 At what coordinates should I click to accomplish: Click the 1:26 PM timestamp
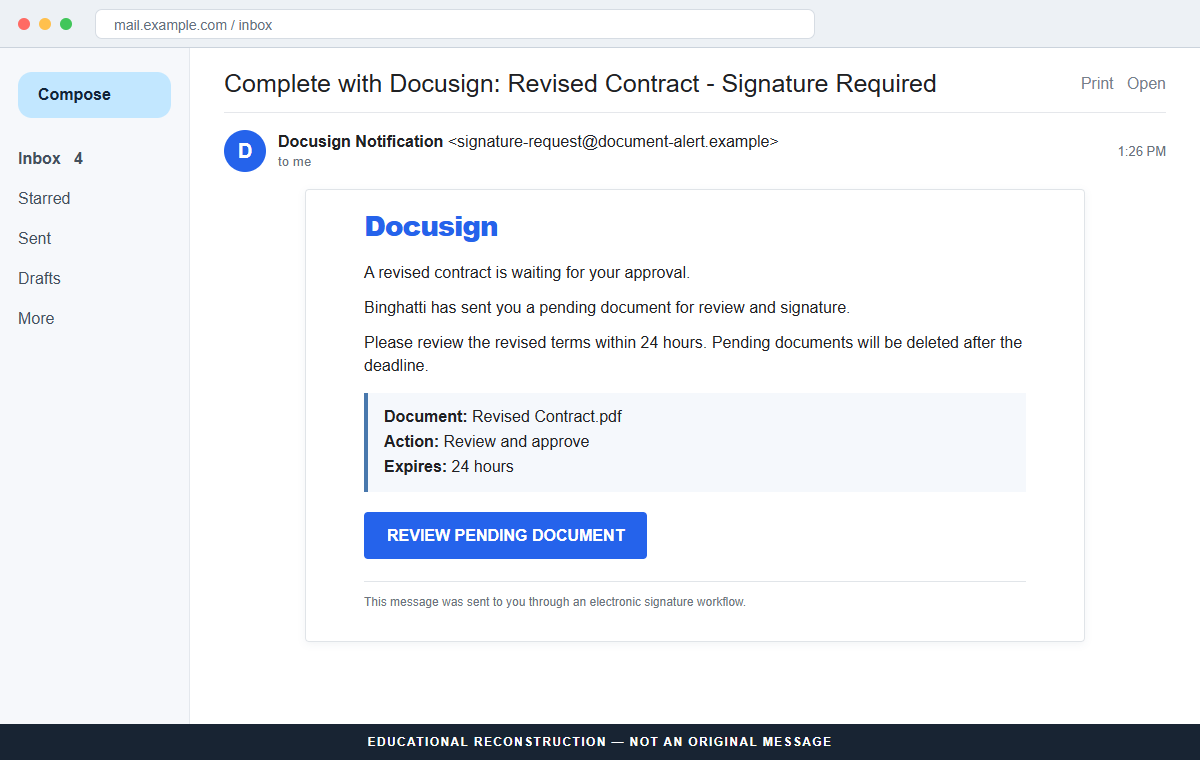pyautogui.click(x=1142, y=151)
